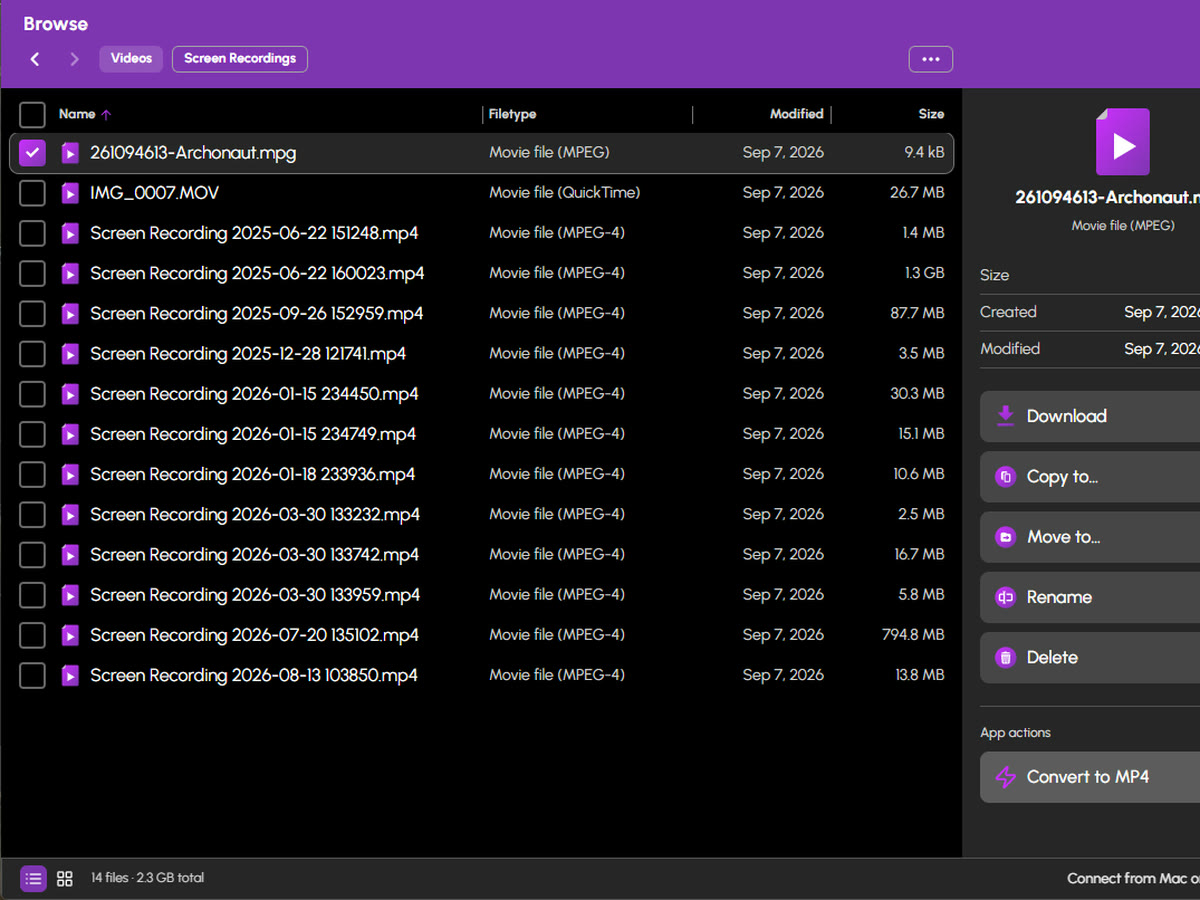This screenshot has height=900, width=1200.
Task: Sort files by the Size column
Action: [931, 114]
